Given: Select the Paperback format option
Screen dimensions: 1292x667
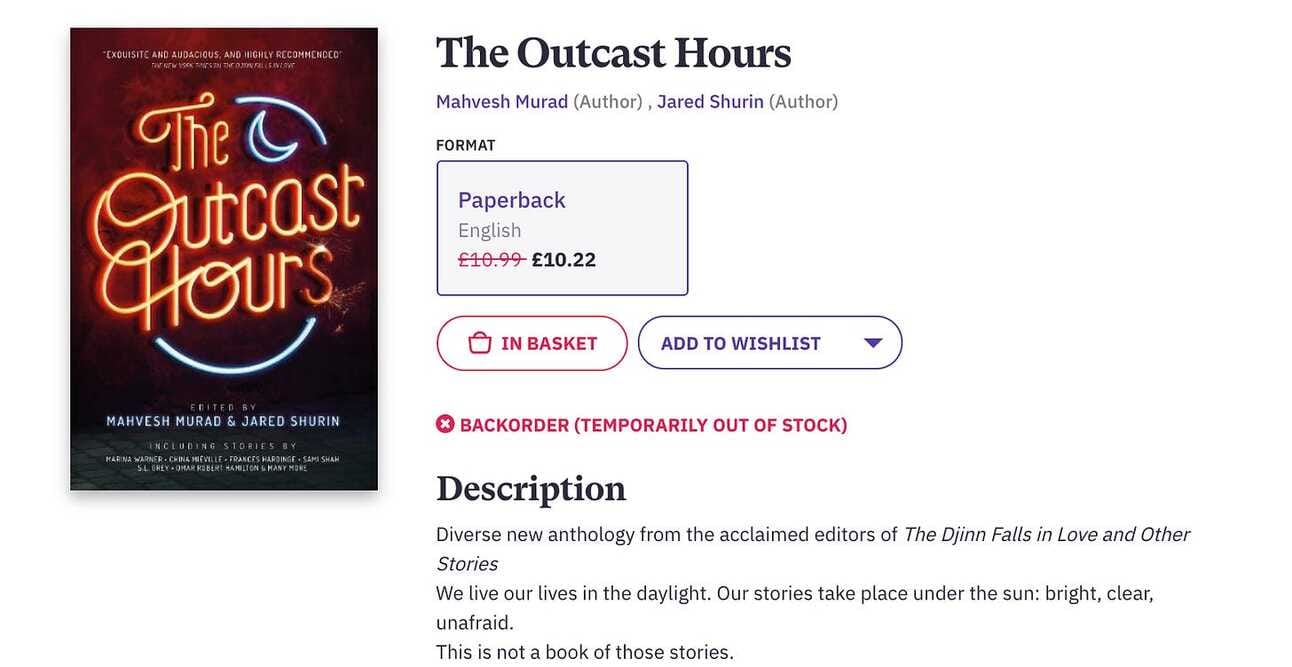Looking at the screenshot, I should point(562,228).
